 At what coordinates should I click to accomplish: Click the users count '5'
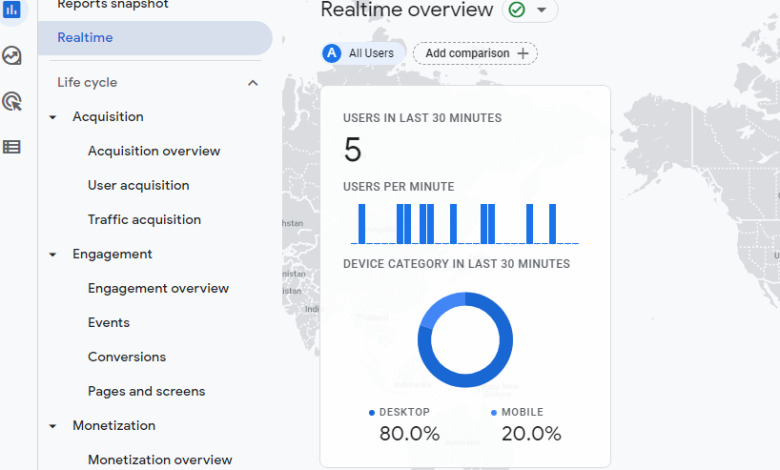coord(353,150)
